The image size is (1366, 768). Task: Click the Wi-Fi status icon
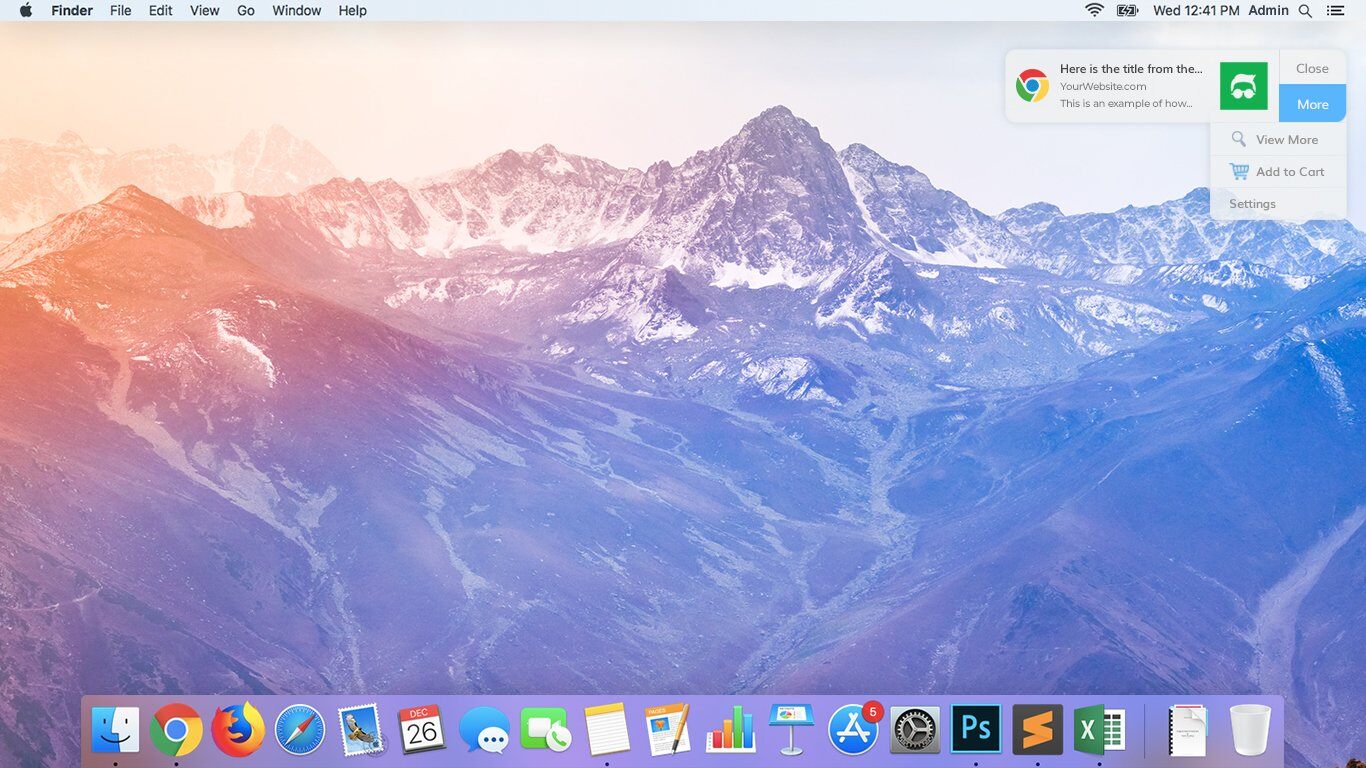pyautogui.click(x=1094, y=10)
